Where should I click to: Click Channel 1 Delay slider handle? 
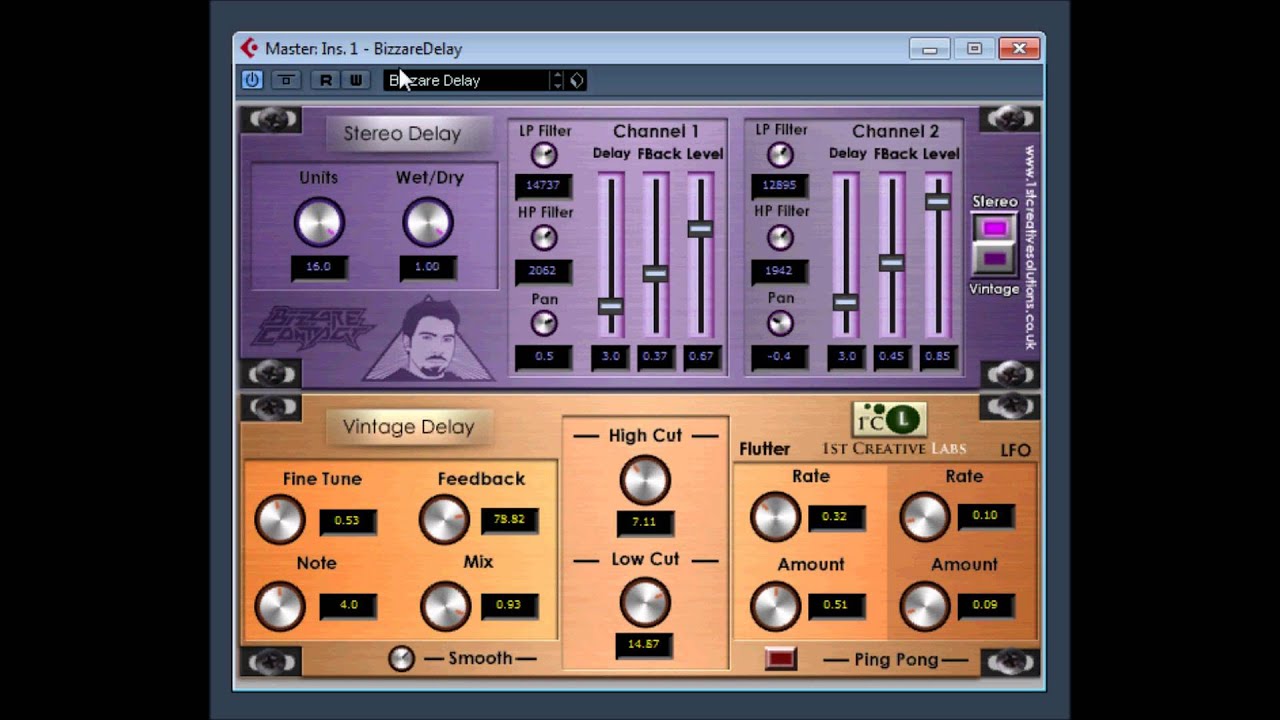click(x=610, y=306)
